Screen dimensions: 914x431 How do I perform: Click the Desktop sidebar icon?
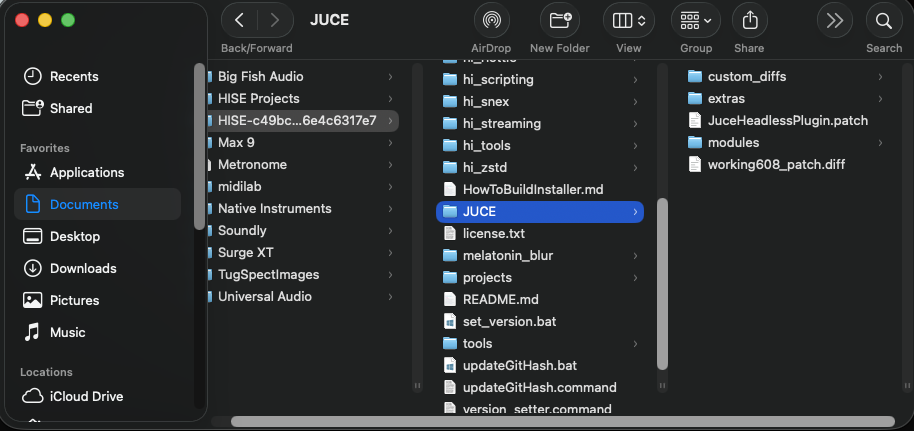pyautogui.click(x=33, y=236)
